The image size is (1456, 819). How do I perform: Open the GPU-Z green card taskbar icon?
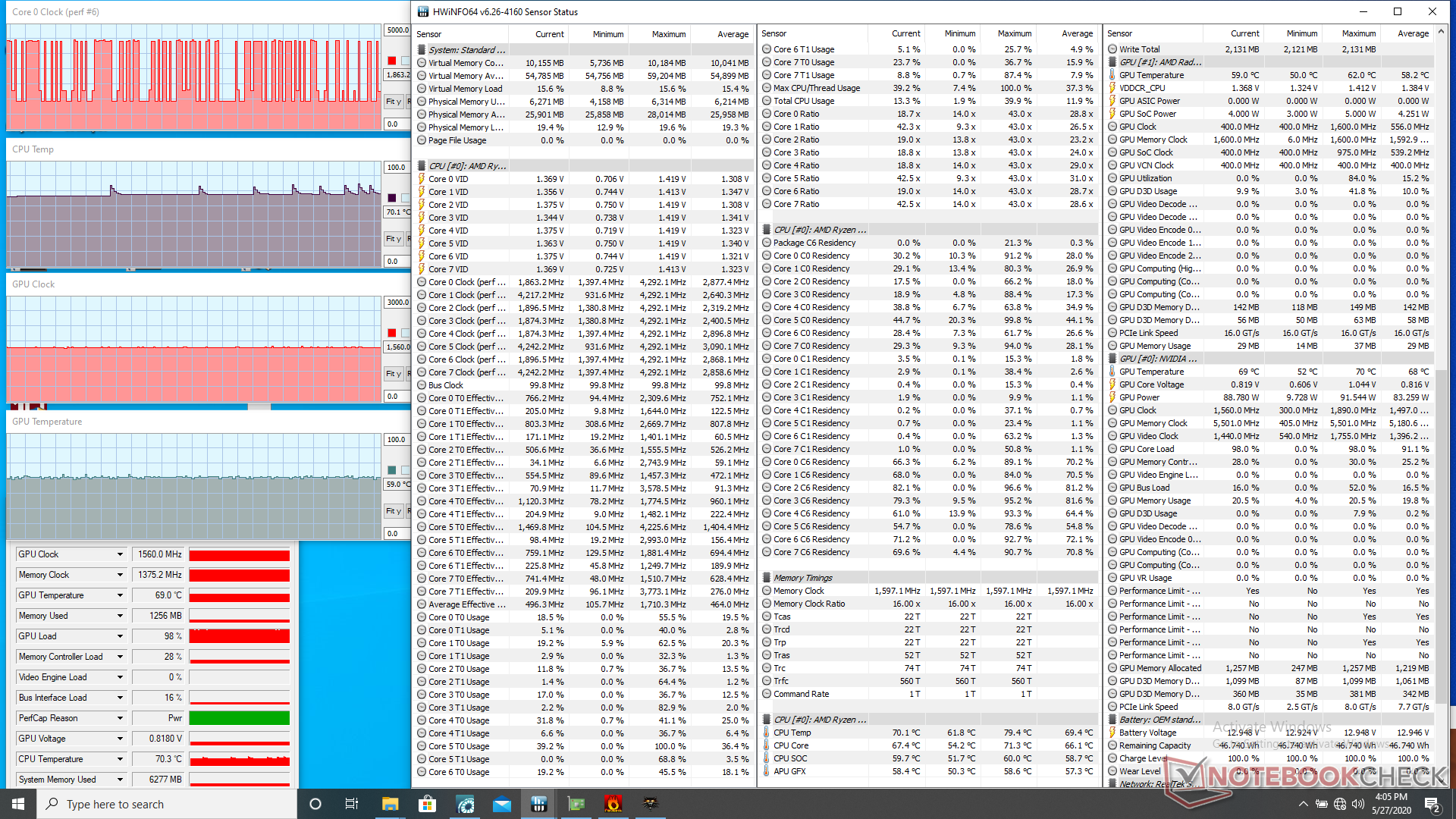(576, 804)
